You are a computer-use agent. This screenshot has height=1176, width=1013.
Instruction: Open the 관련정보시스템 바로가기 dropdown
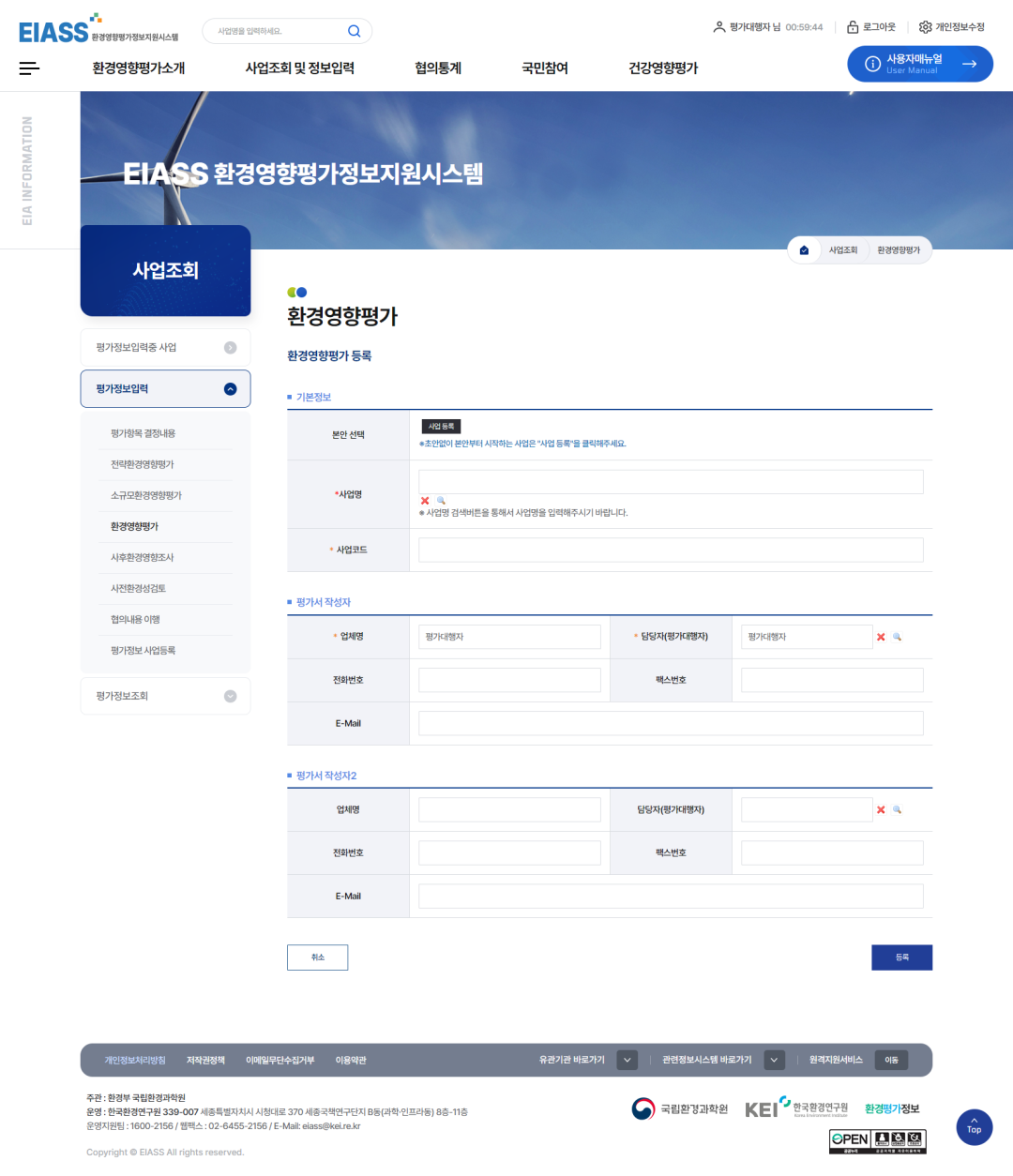774,1060
